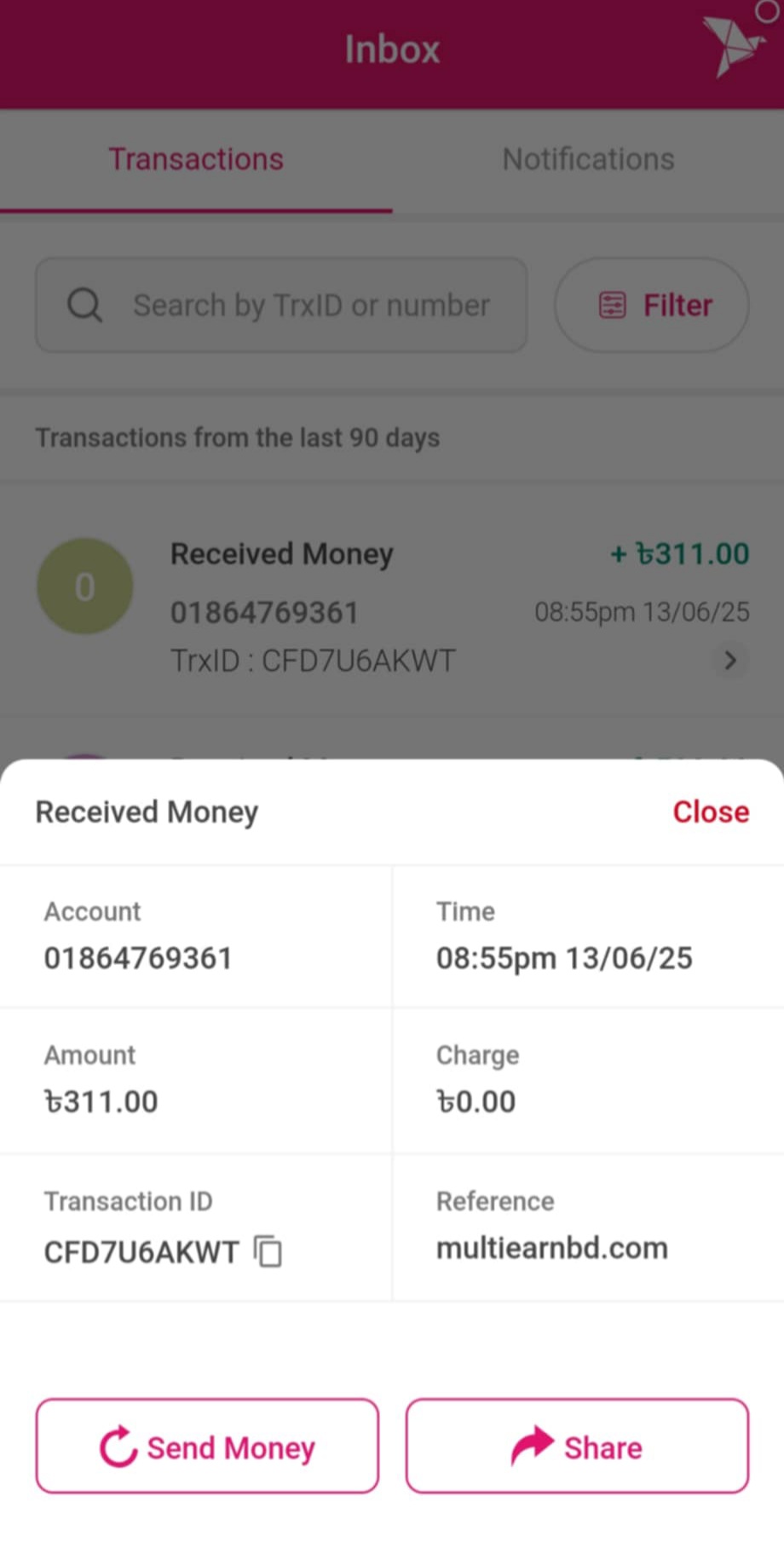The width and height of the screenshot is (784, 1542).
Task: Select the CFD7U6AKWT value in details sheet
Action: tap(141, 1252)
